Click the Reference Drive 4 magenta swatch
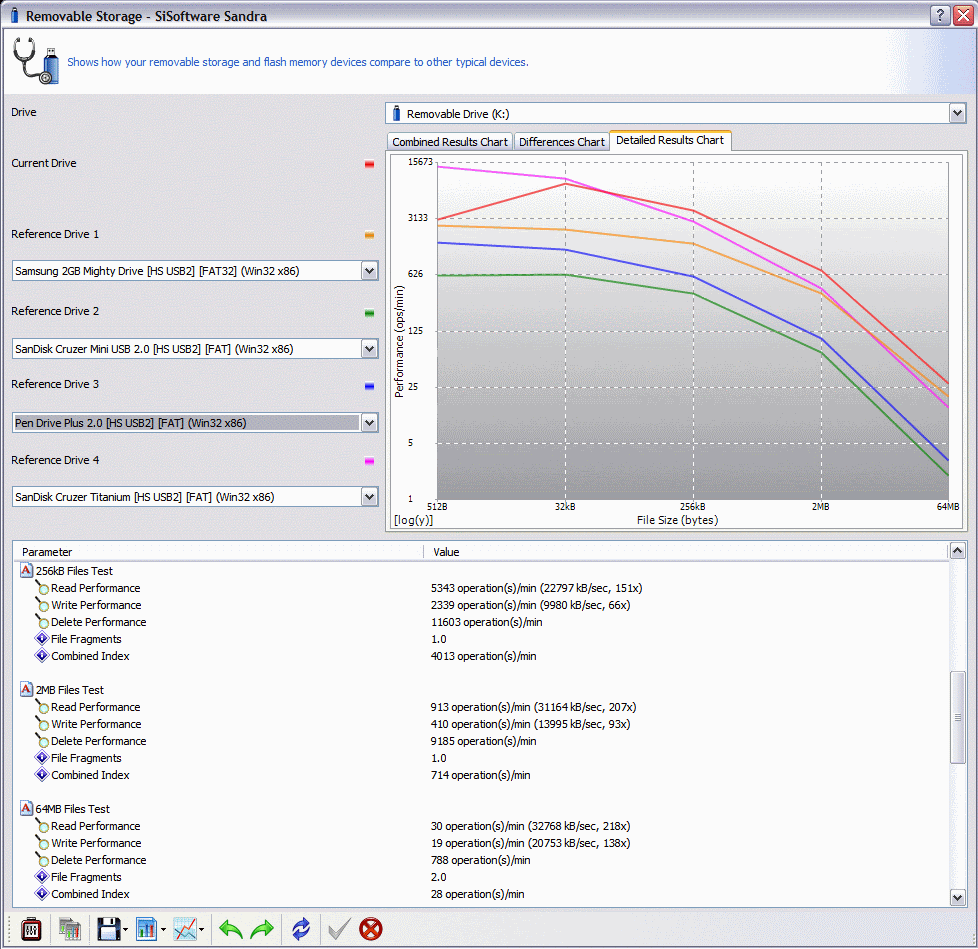Image resolution: width=978 pixels, height=949 pixels. [x=369, y=461]
